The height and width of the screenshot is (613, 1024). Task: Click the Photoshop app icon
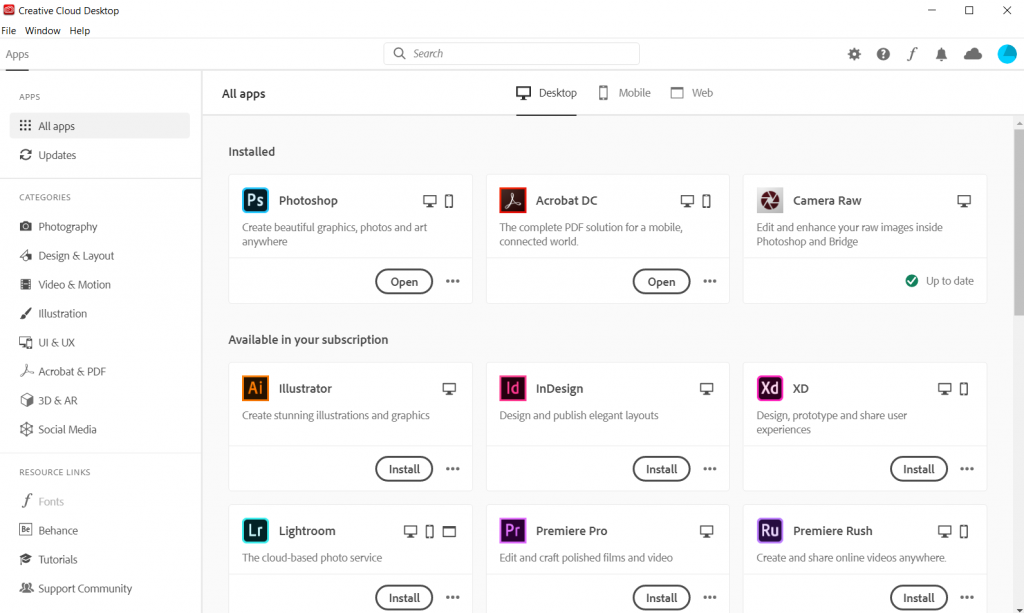tap(255, 200)
